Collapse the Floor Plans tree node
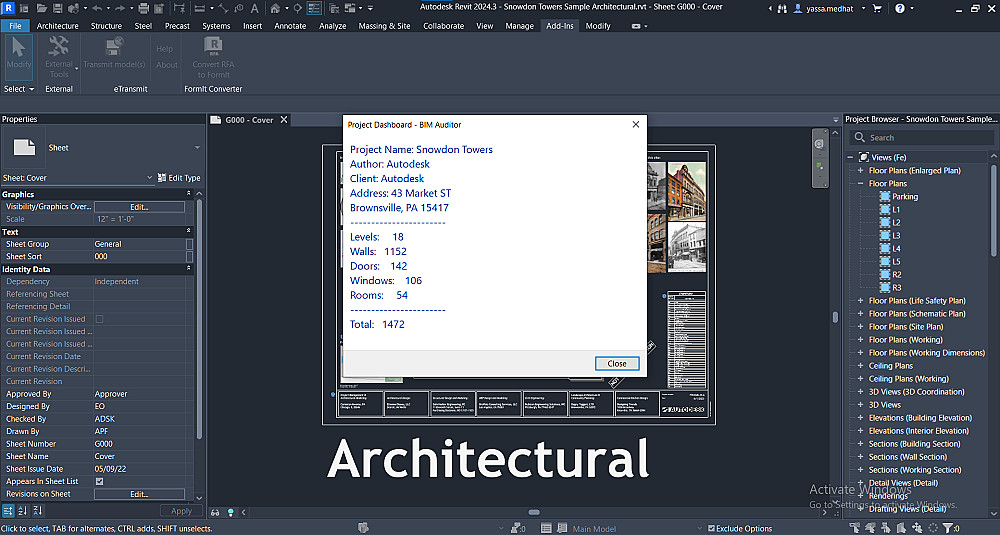 pos(860,184)
